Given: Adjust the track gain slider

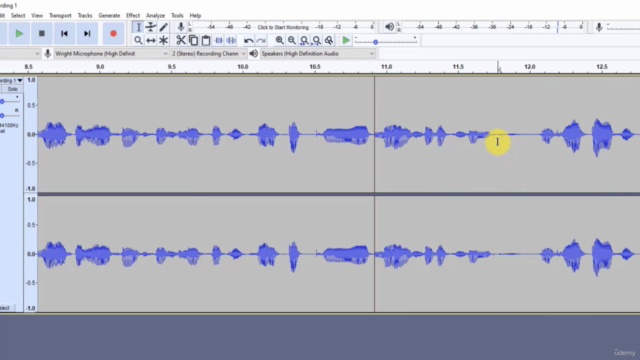Looking at the screenshot, I should tap(2, 101).
